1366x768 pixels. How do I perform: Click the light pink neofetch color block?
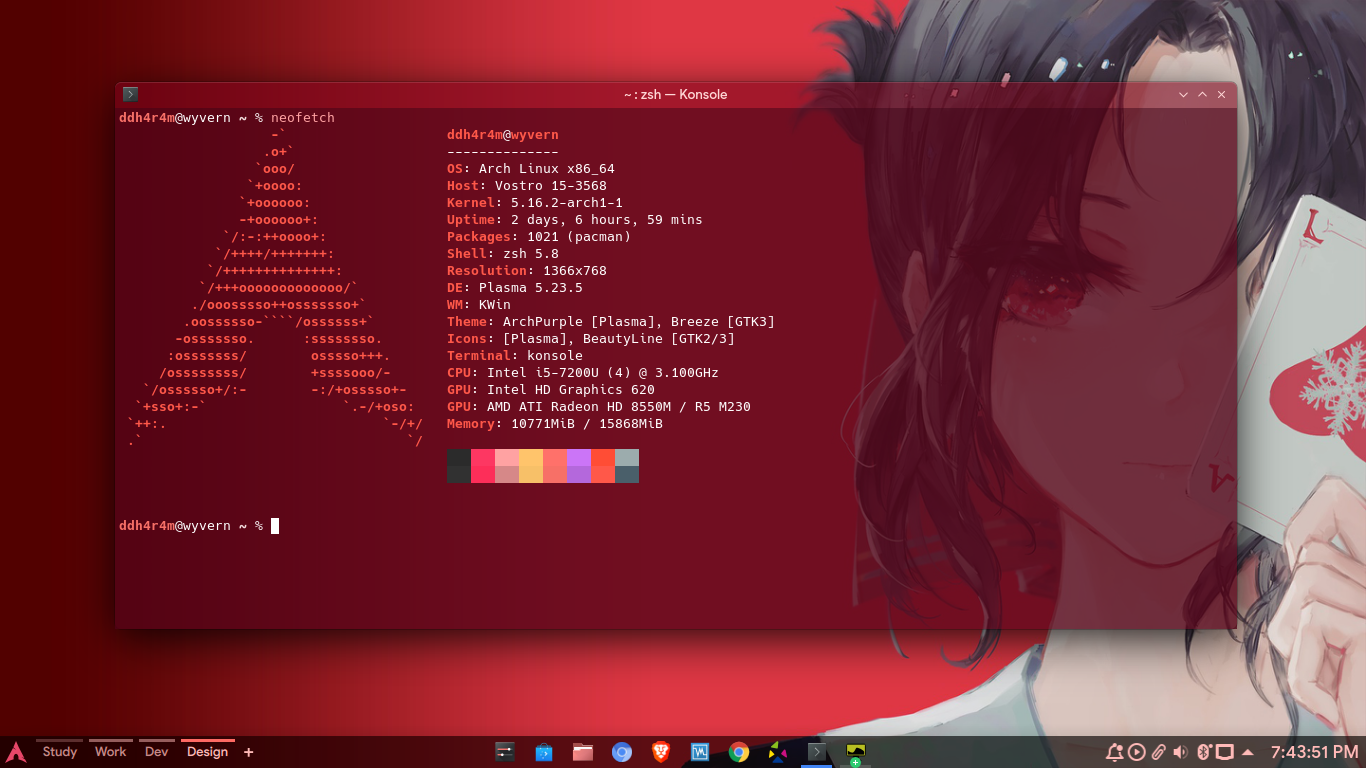(507, 466)
